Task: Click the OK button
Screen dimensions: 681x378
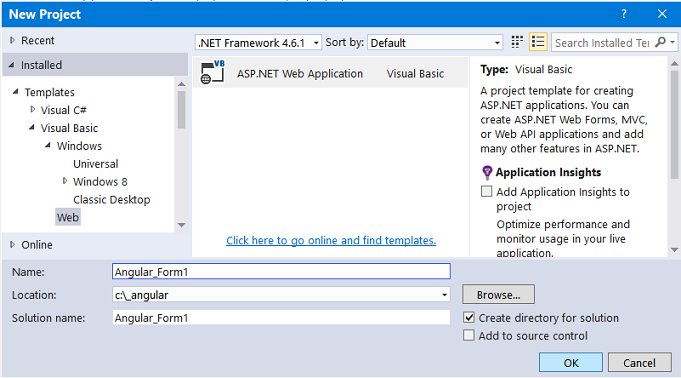Action: [571, 362]
